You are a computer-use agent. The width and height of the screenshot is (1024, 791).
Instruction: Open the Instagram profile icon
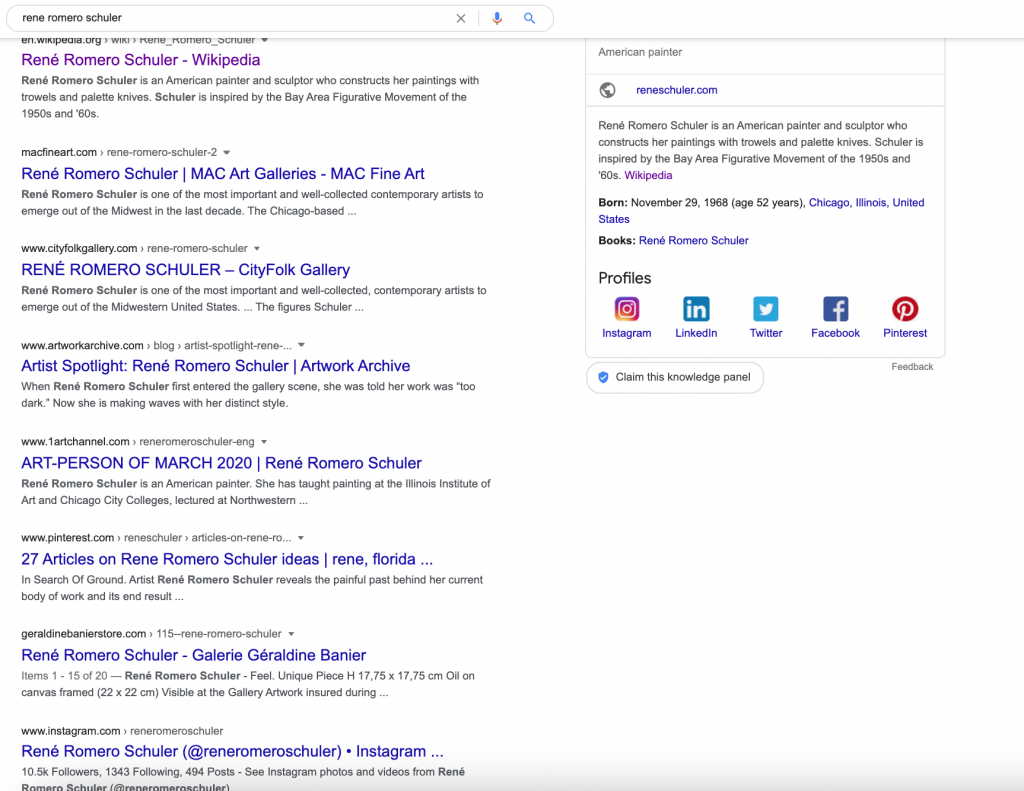626,309
